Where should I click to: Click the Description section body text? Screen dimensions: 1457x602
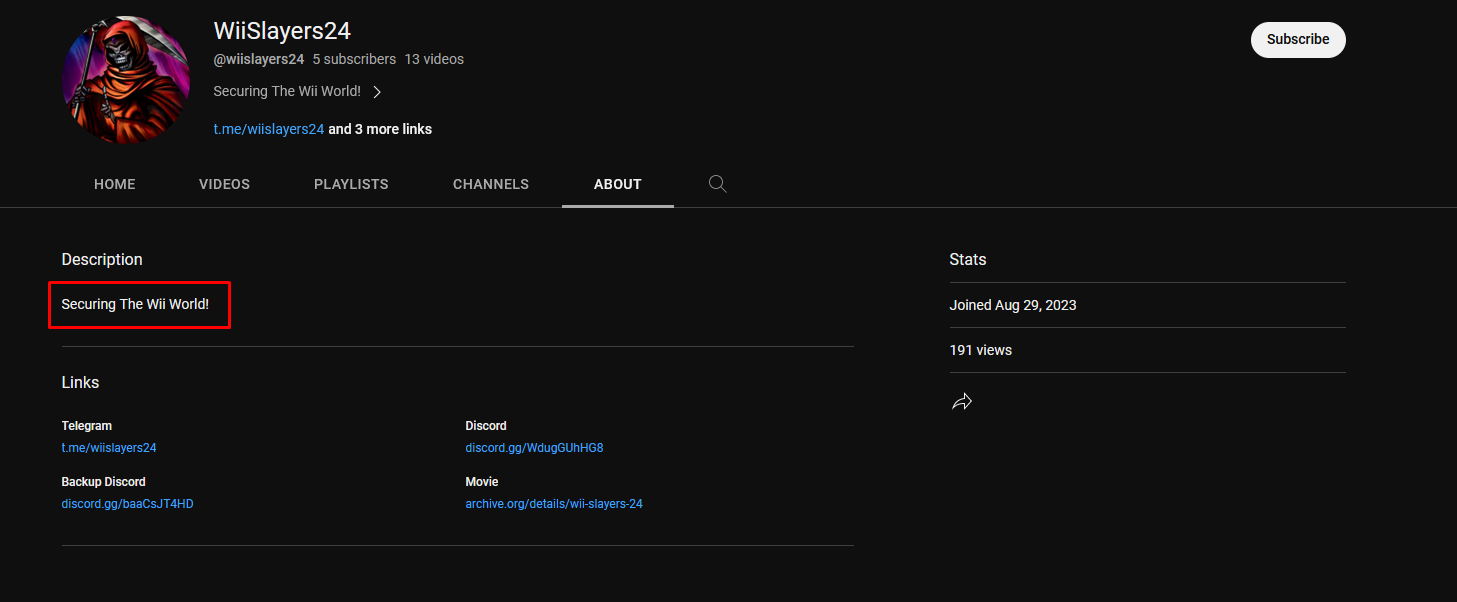click(135, 304)
